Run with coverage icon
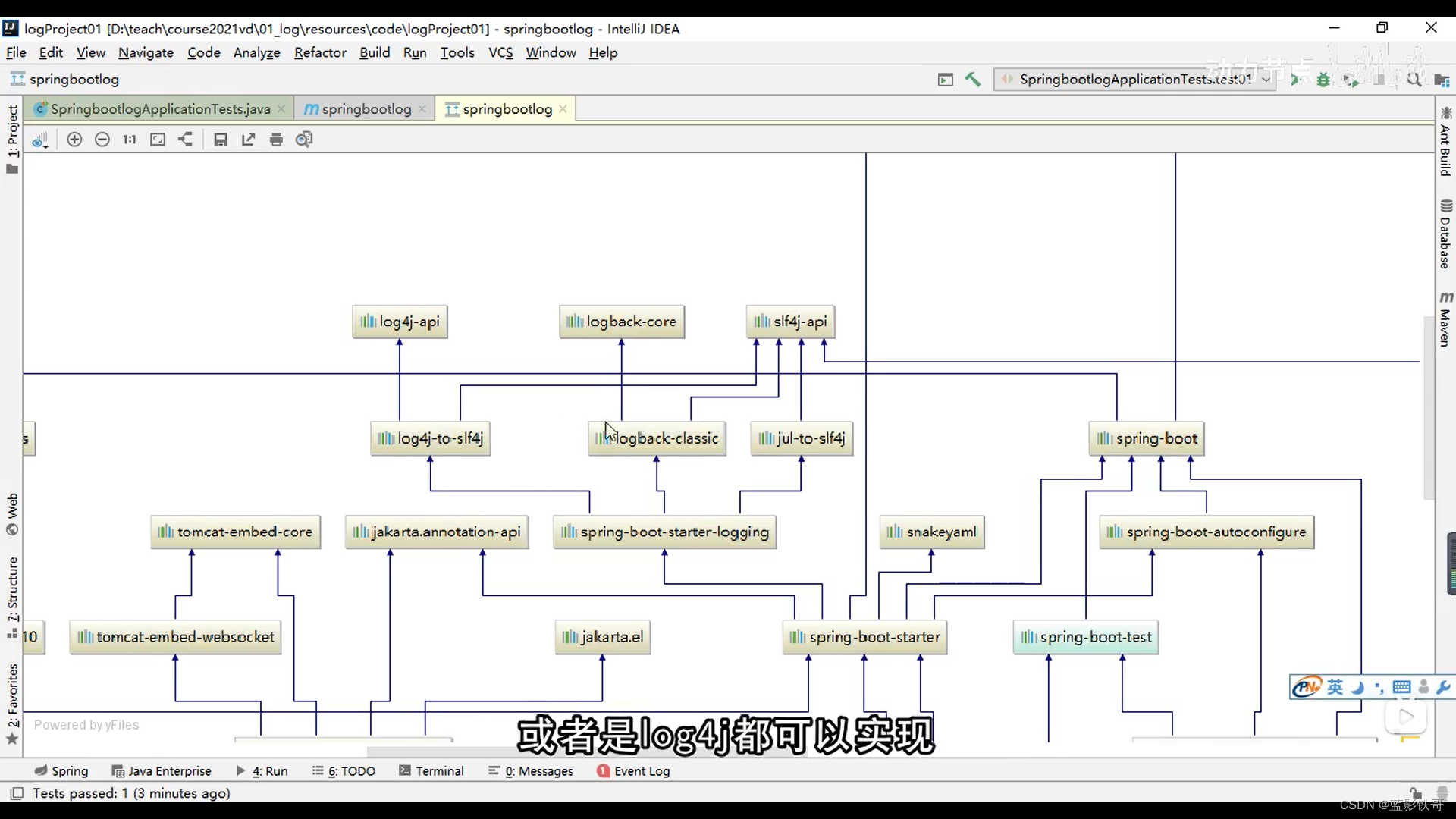This screenshot has height=819, width=1456. [x=1351, y=79]
